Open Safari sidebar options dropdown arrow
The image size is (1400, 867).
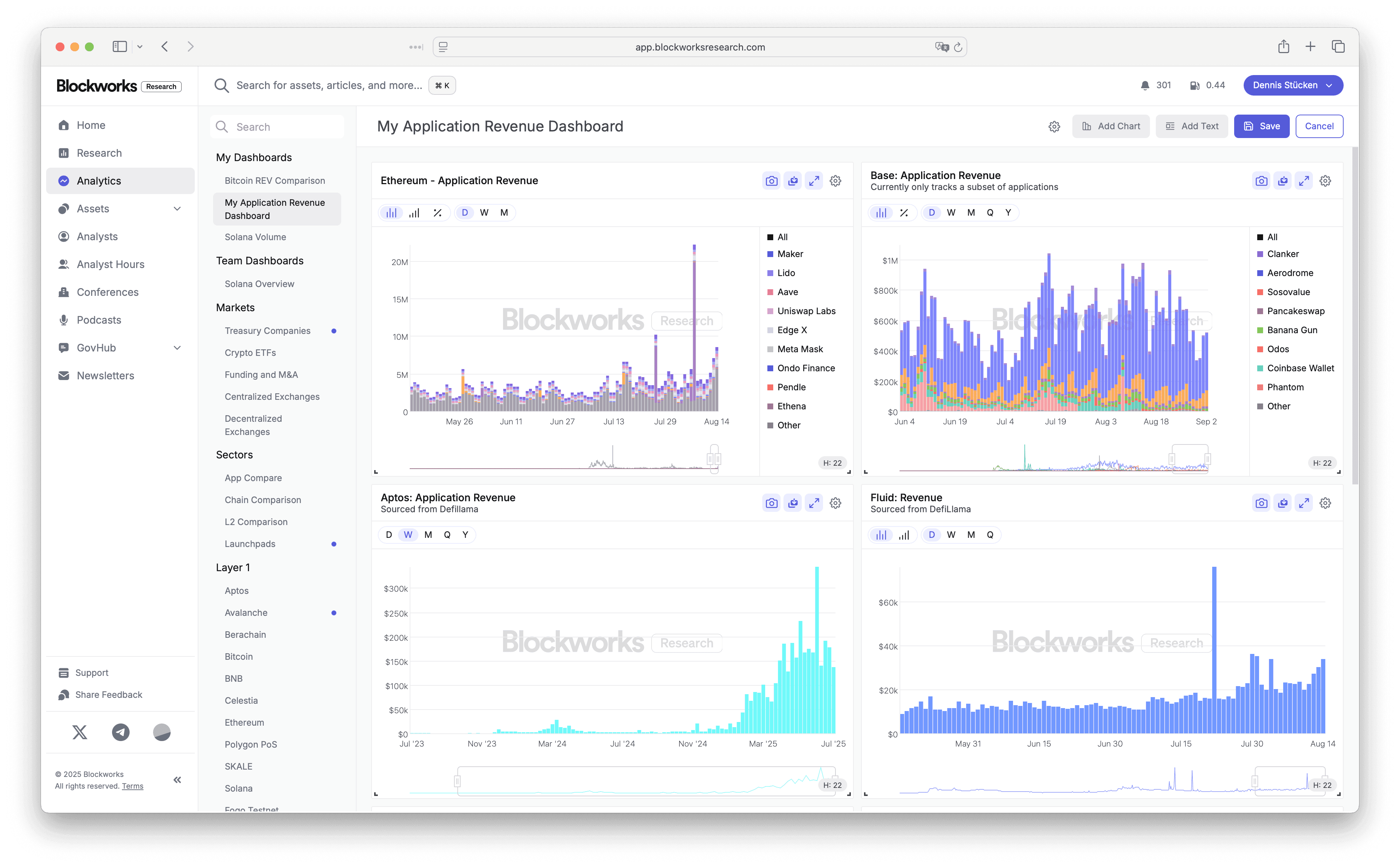coord(139,47)
